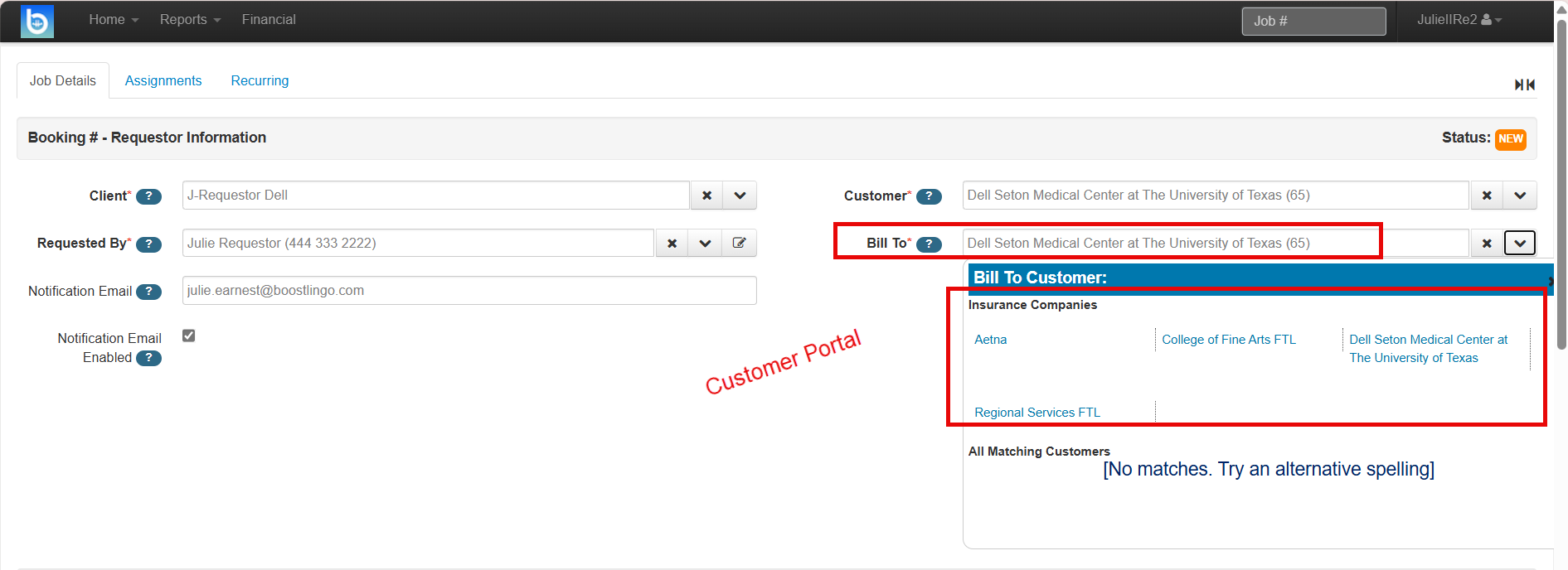Click the Booking # Requestor Information heading
Image resolution: width=1568 pixels, height=570 pixels.
tap(147, 138)
